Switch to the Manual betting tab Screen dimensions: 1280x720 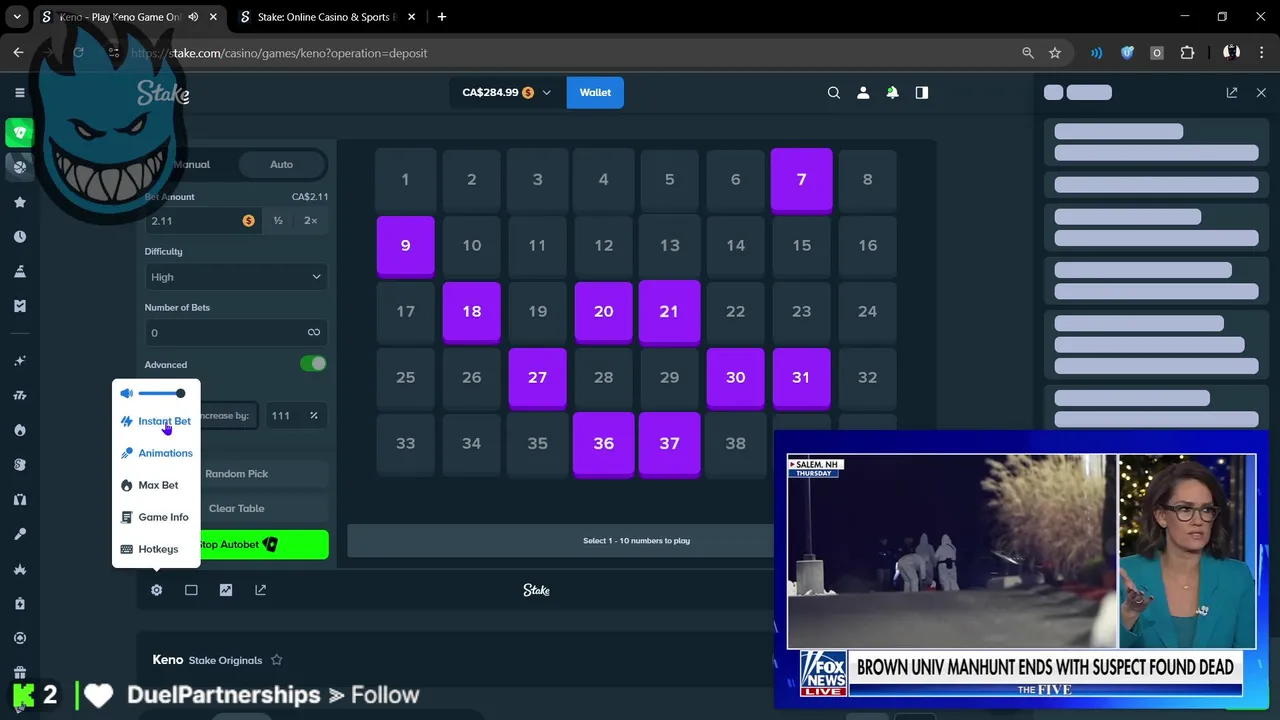(x=191, y=164)
